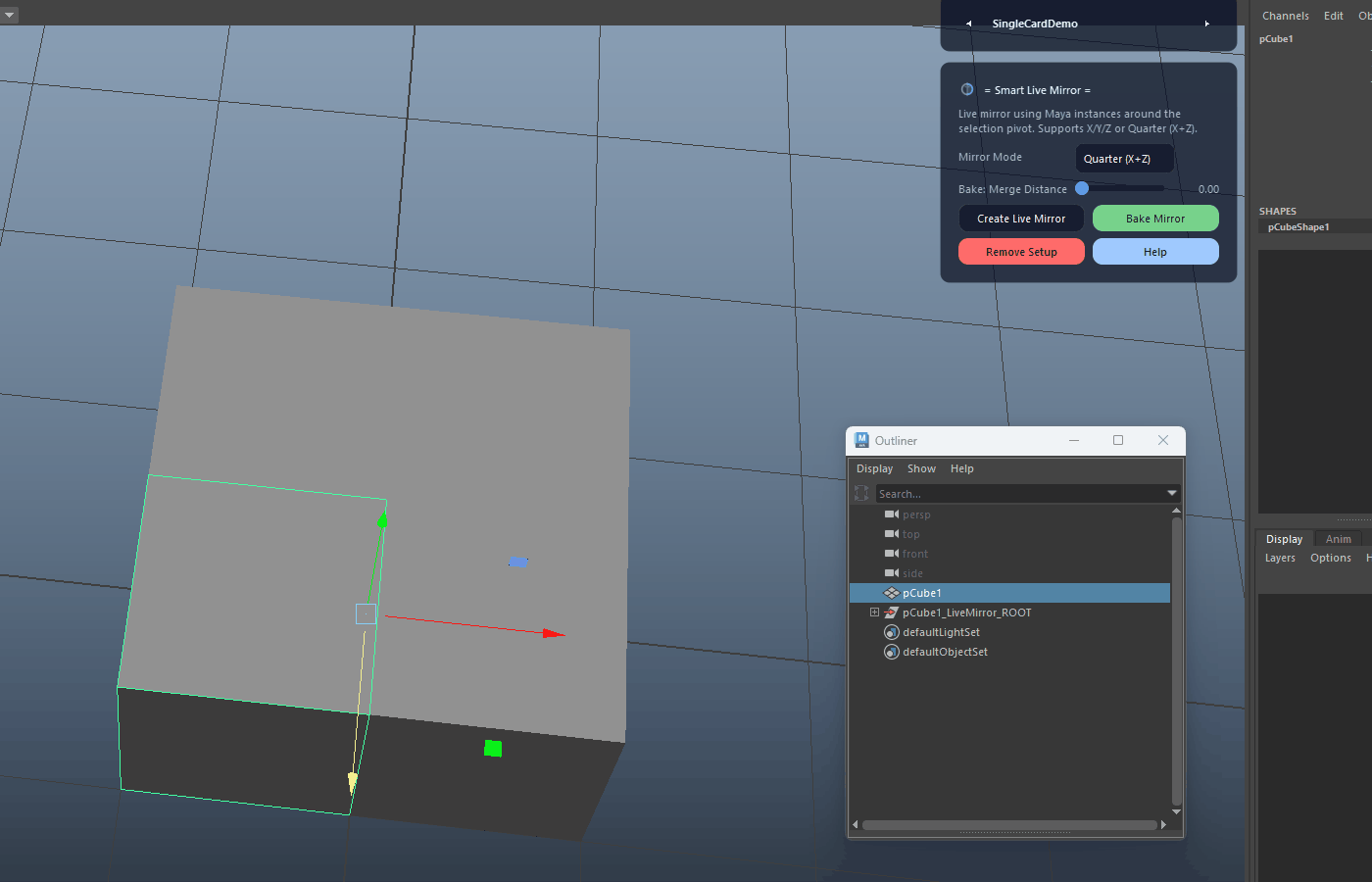
Task: Select the pCube1 row in the Outliner
Action: pyautogui.click(x=1009, y=593)
